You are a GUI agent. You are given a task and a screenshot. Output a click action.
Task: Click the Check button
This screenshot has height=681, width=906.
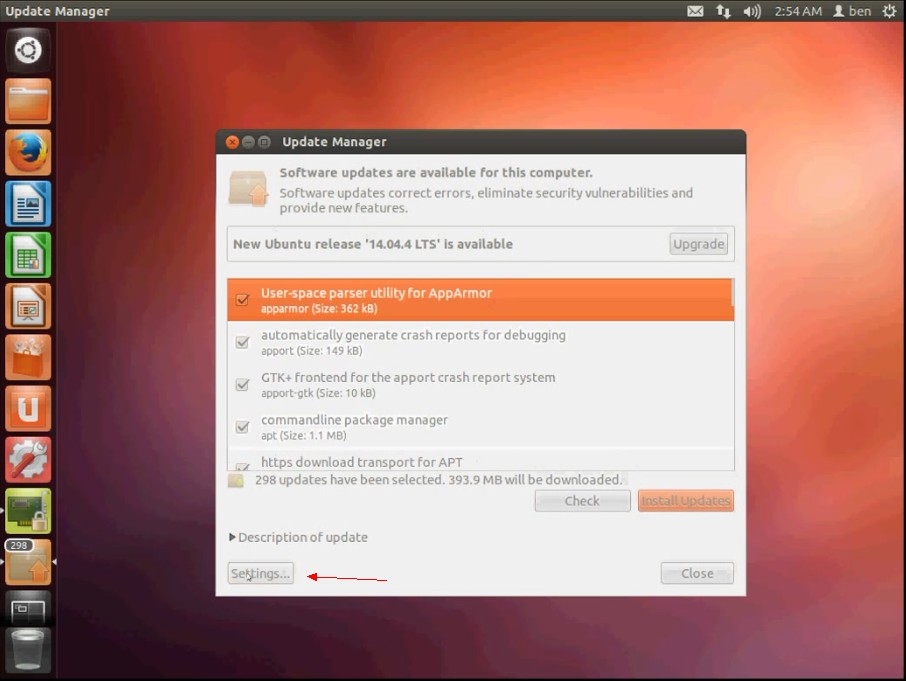(582, 501)
